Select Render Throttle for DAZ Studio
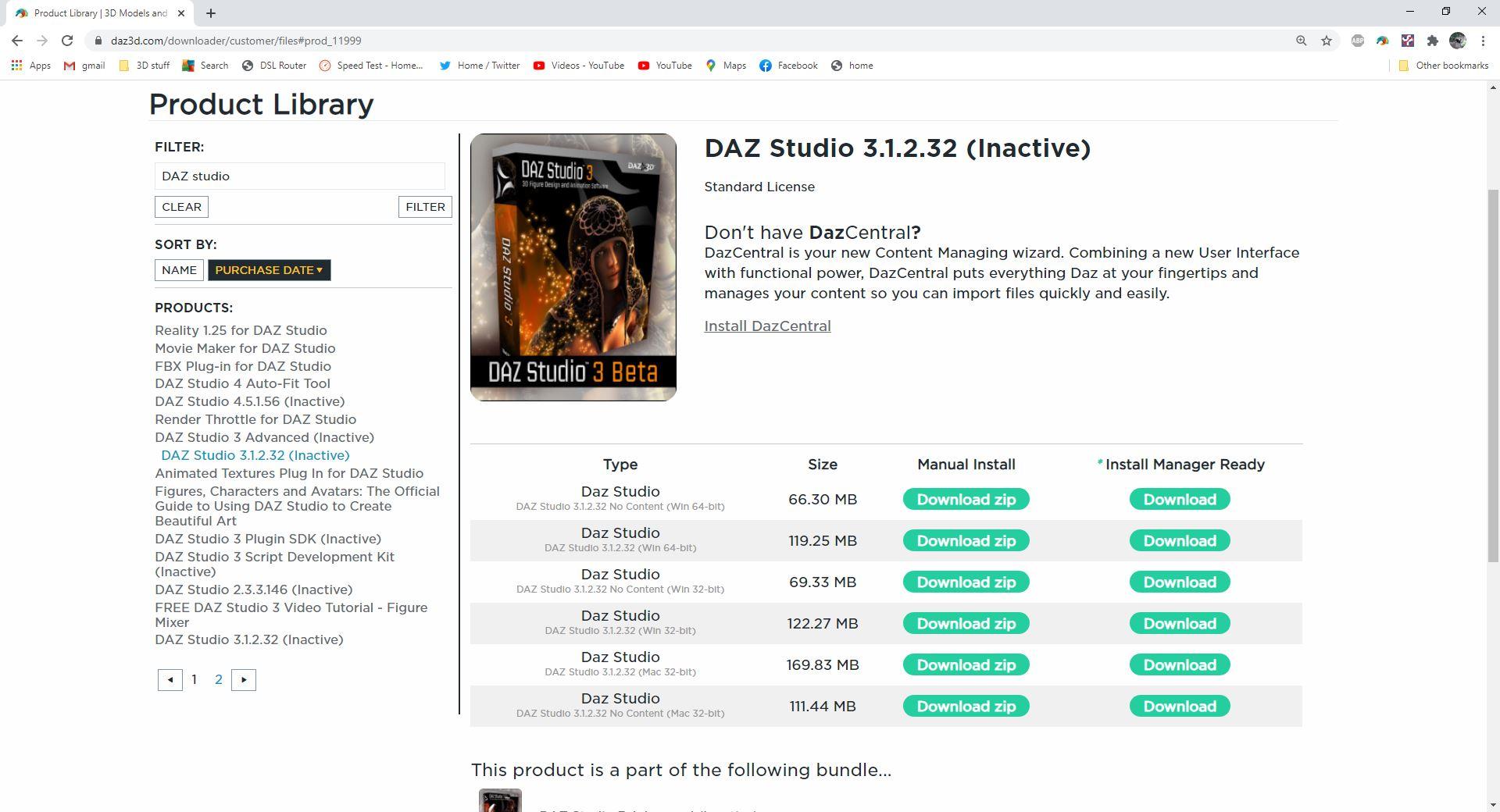Screen dimensions: 1500x812 click(255, 420)
